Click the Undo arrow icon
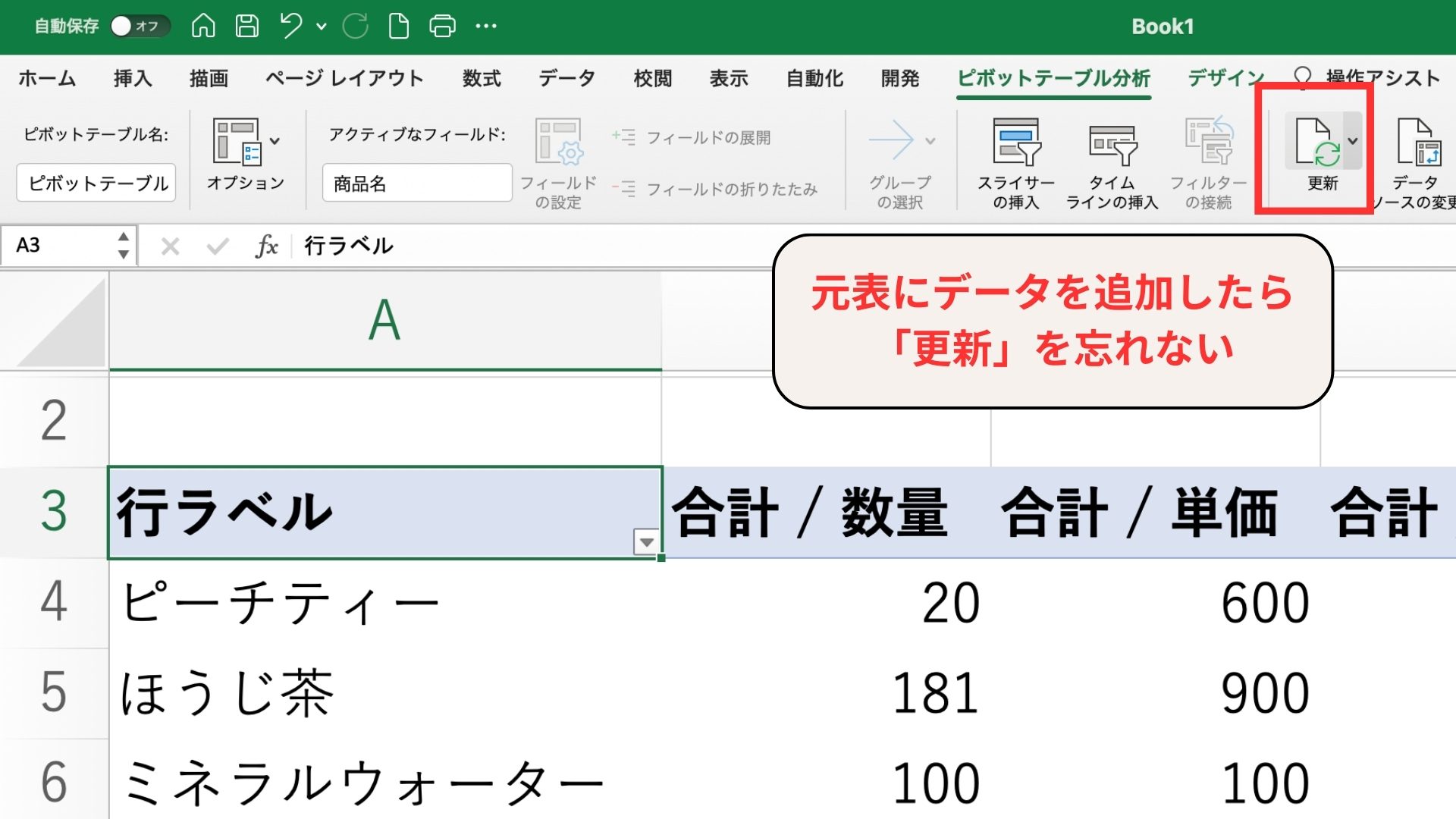Screen dimensions: 1456x819 click(290, 26)
